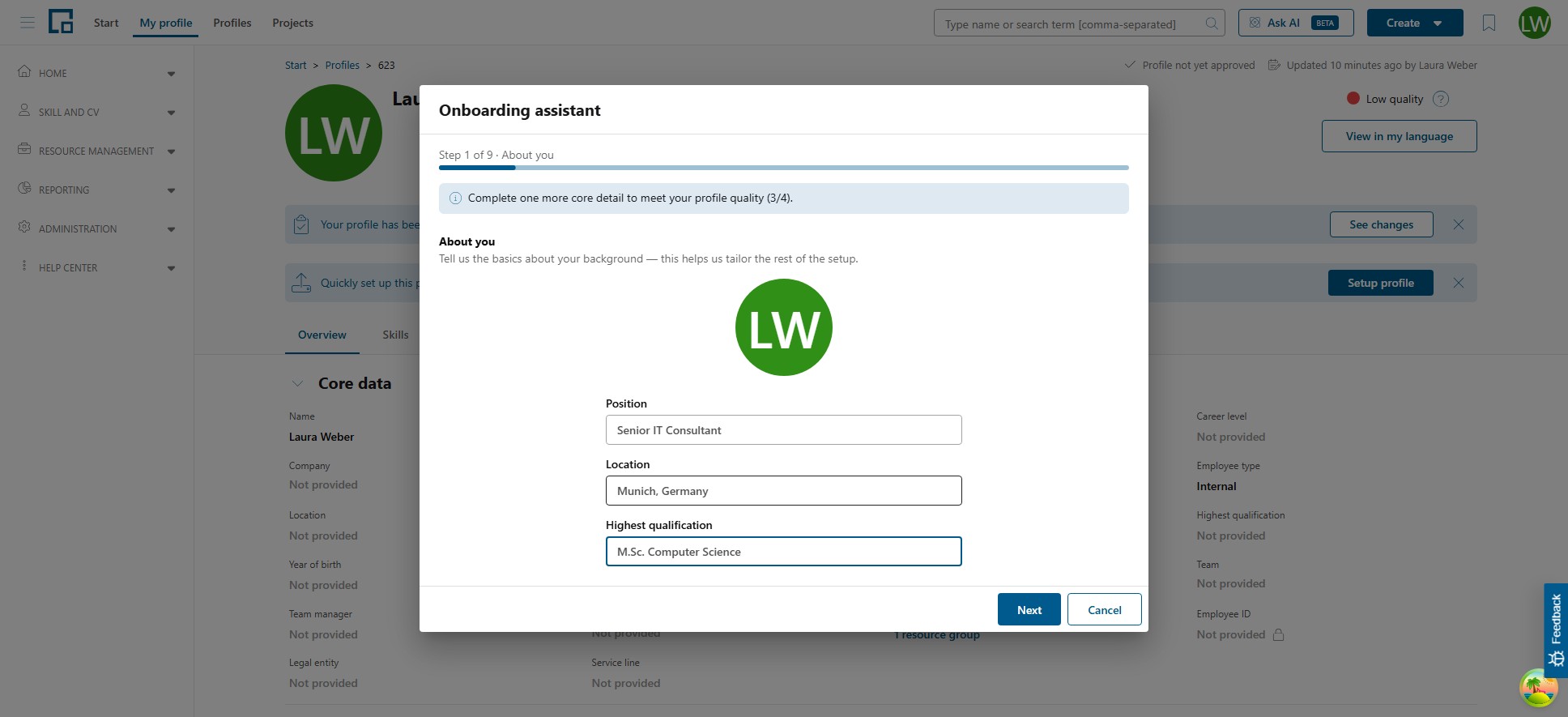The width and height of the screenshot is (1568, 717).
Task: Click the Home sidebar icon
Action: 24,71
